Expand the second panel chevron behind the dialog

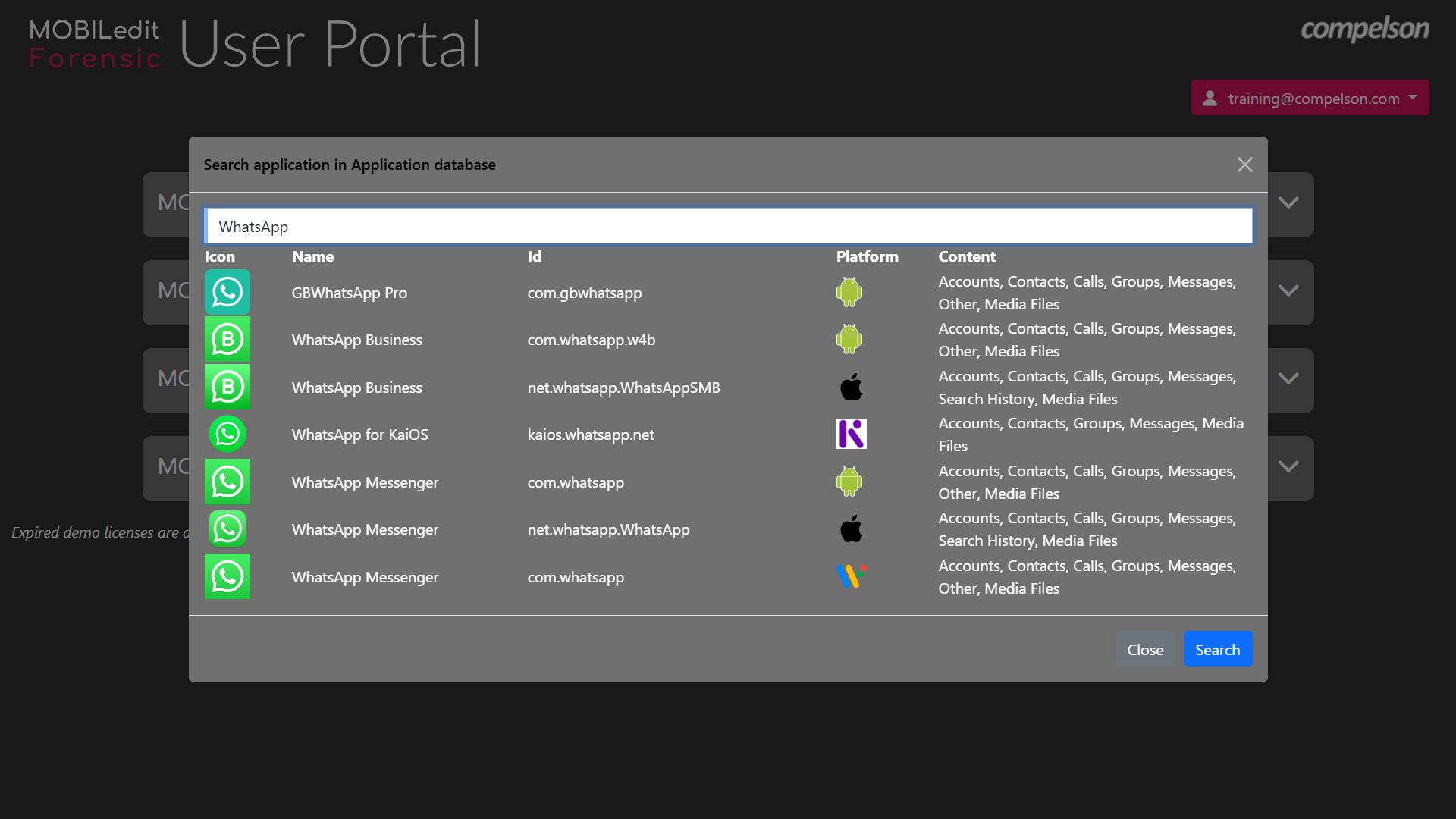point(1288,290)
